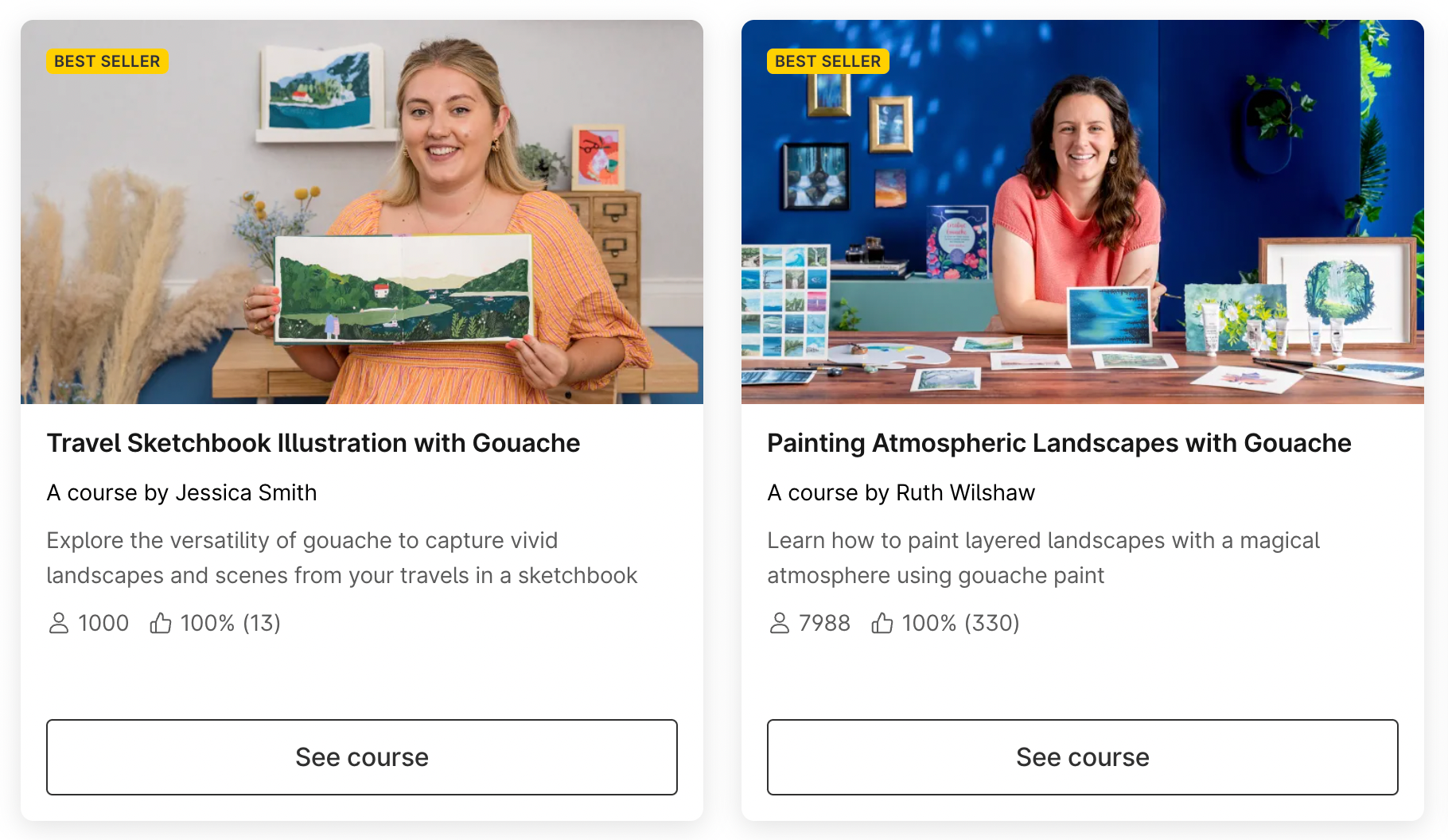Click the description starting with Explore the versatility

tap(342, 558)
